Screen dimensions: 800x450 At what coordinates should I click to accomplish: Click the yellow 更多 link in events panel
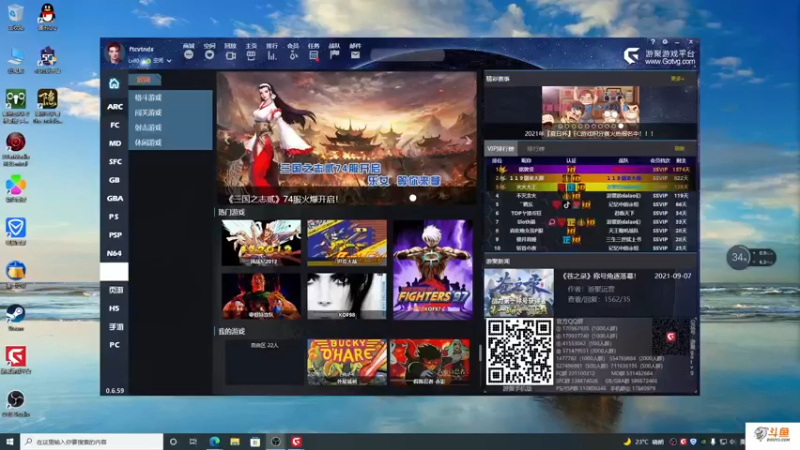(677, 79)
